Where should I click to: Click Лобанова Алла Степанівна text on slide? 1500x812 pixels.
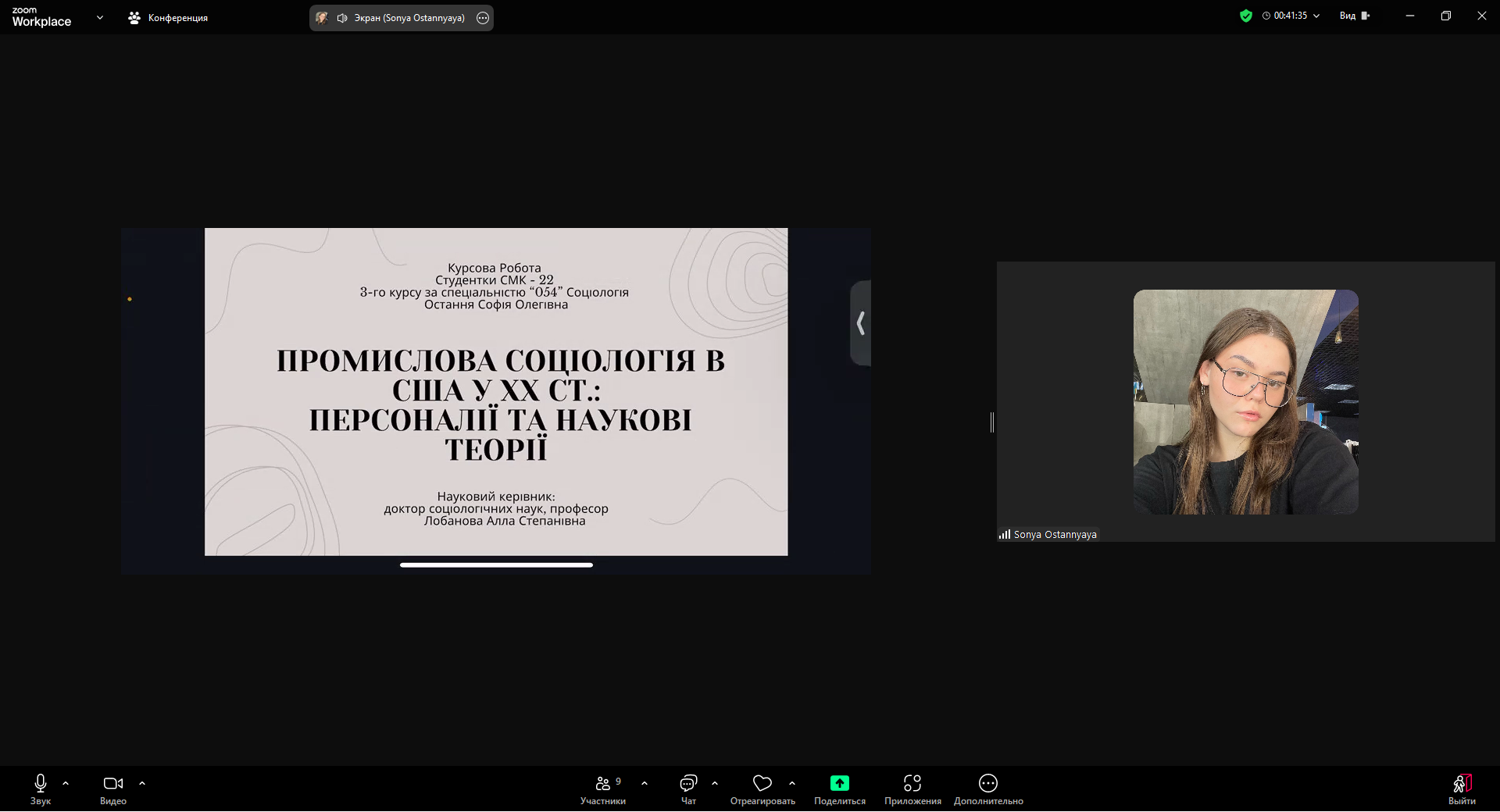coord(505,522)
